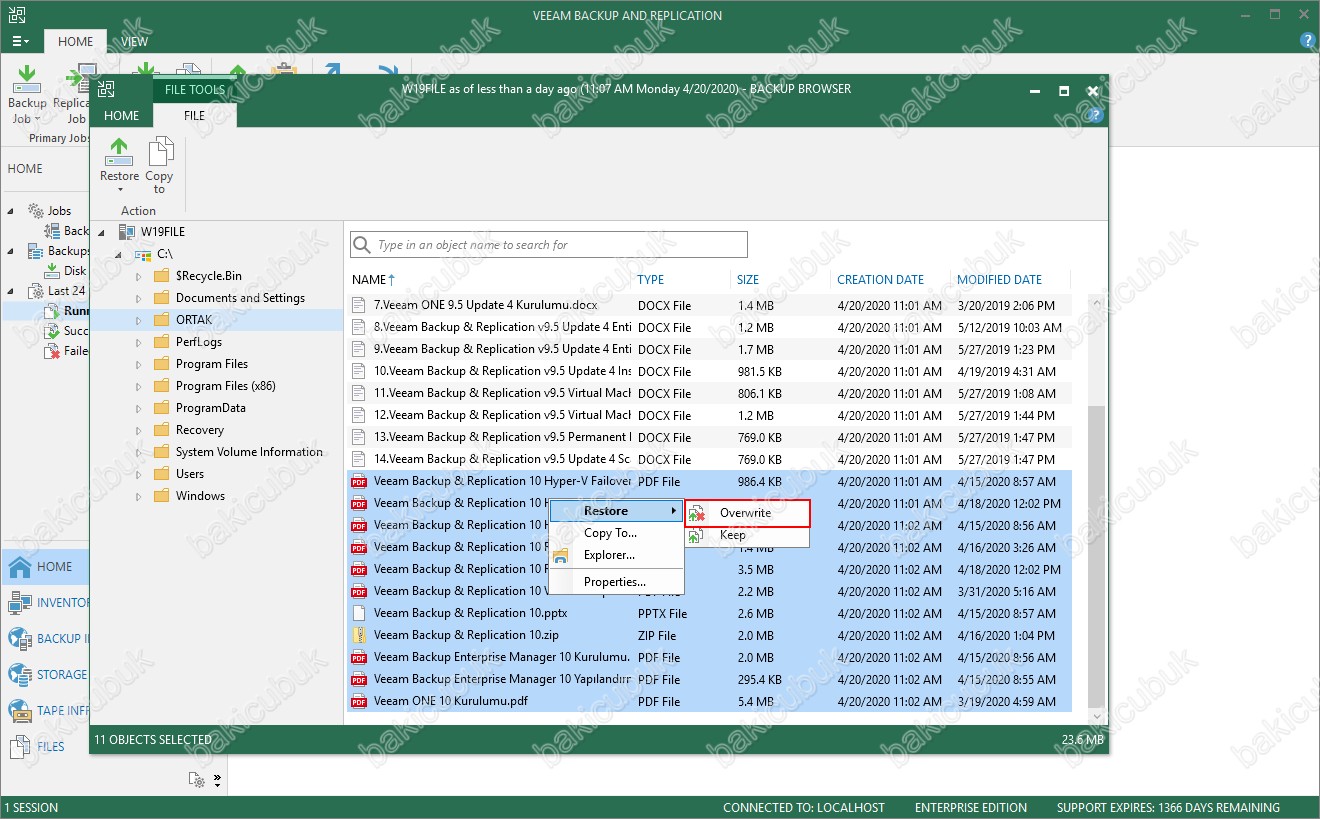This screenshot has width=1320, height=819.
Task: Click the Jobs node icon in main tree
Action: coord(35,211)
